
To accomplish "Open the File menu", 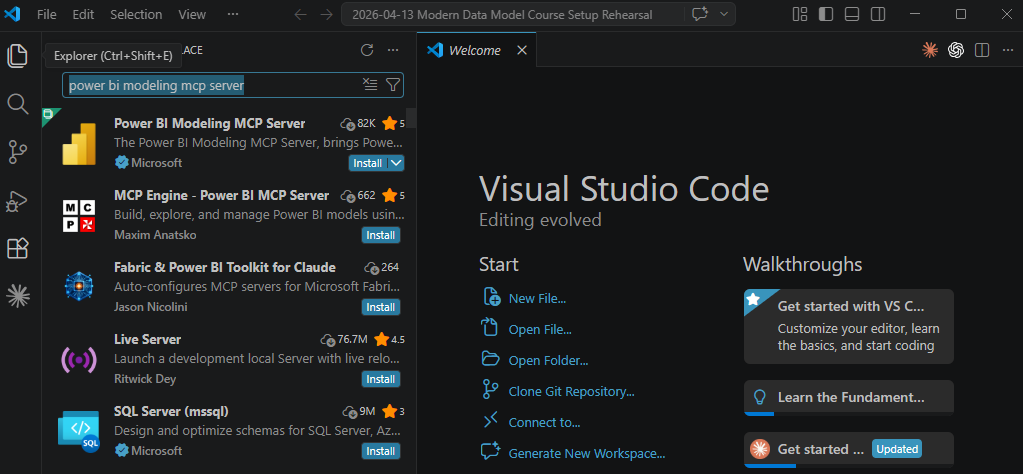I will coord(46,14).
